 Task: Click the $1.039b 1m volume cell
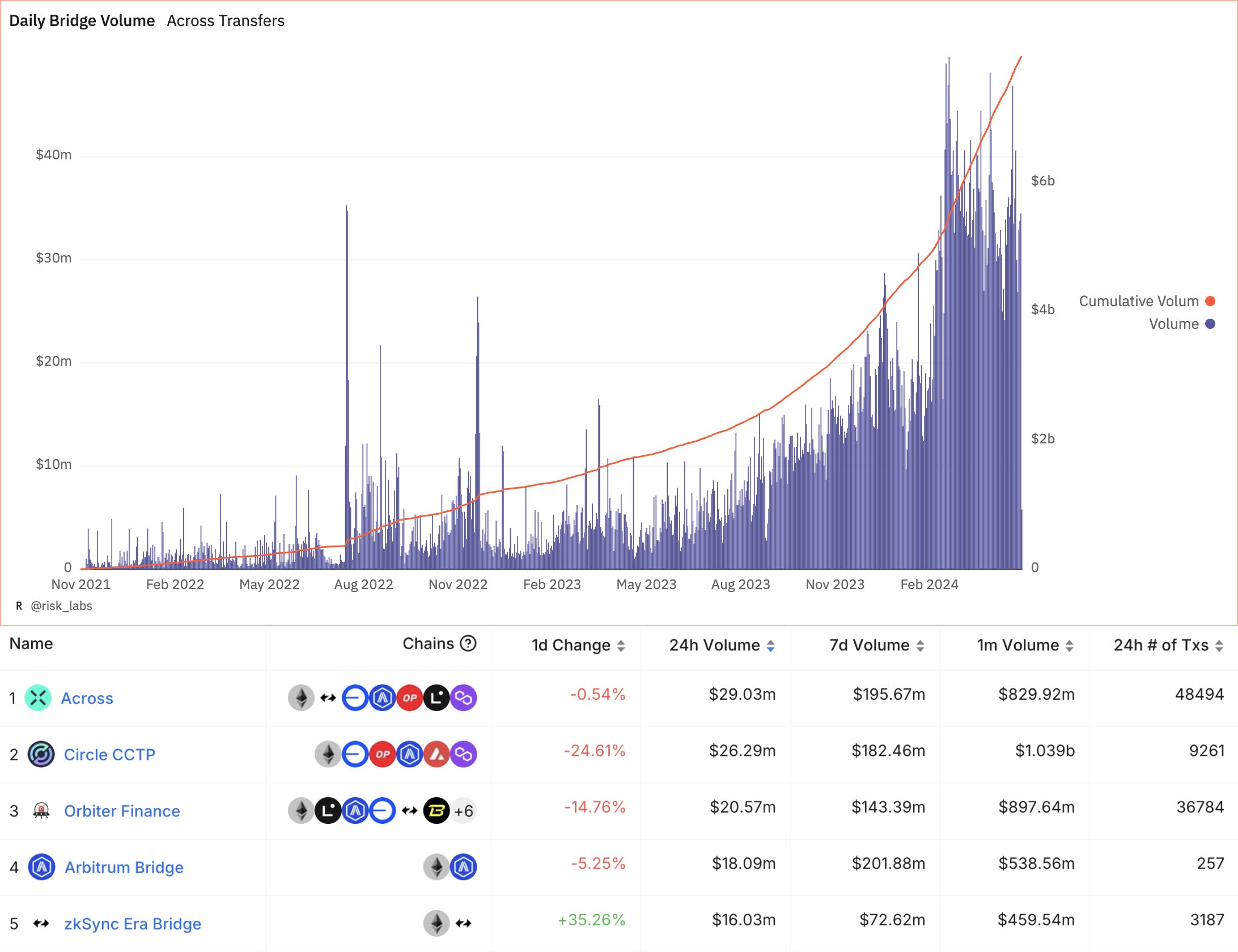pos(1045,751)
